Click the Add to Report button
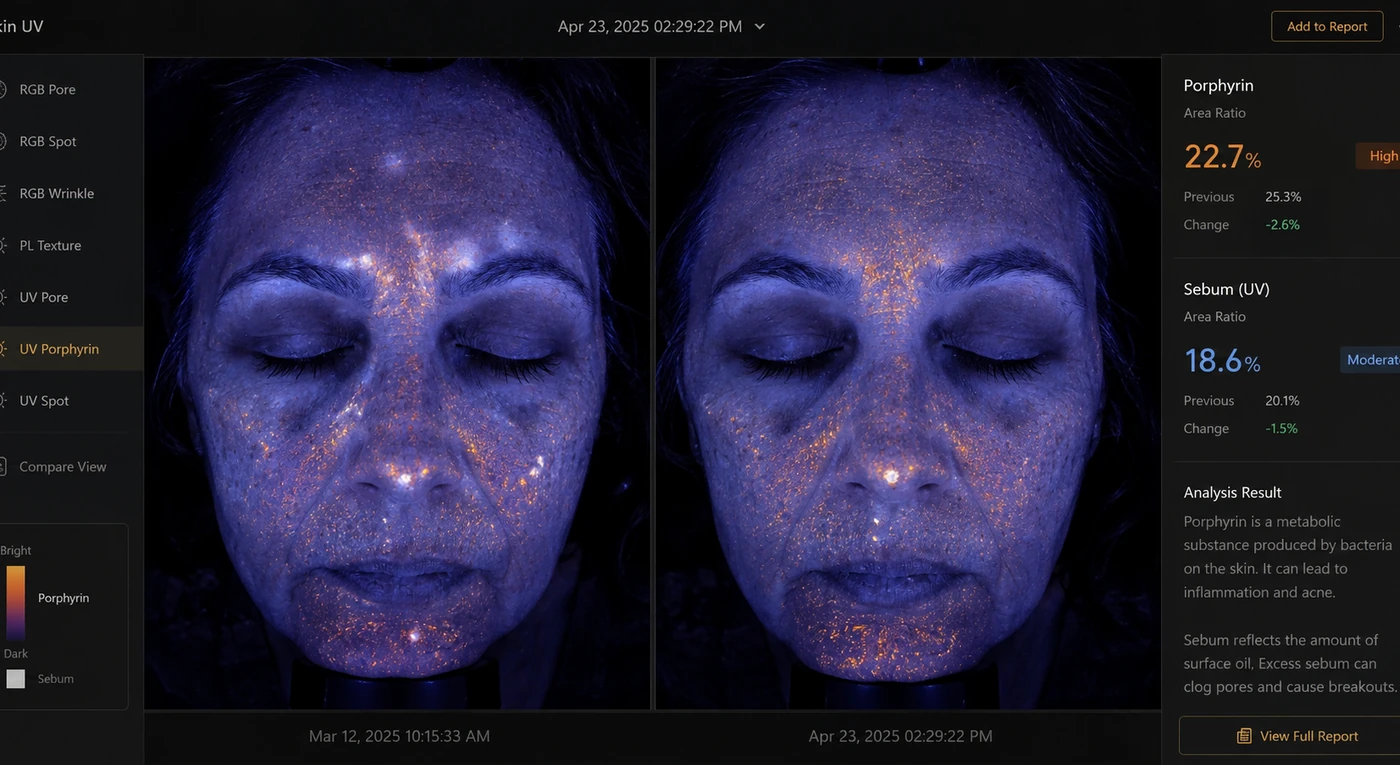The width and height of the screenshot is (1400, 765). pos(1327,27)
